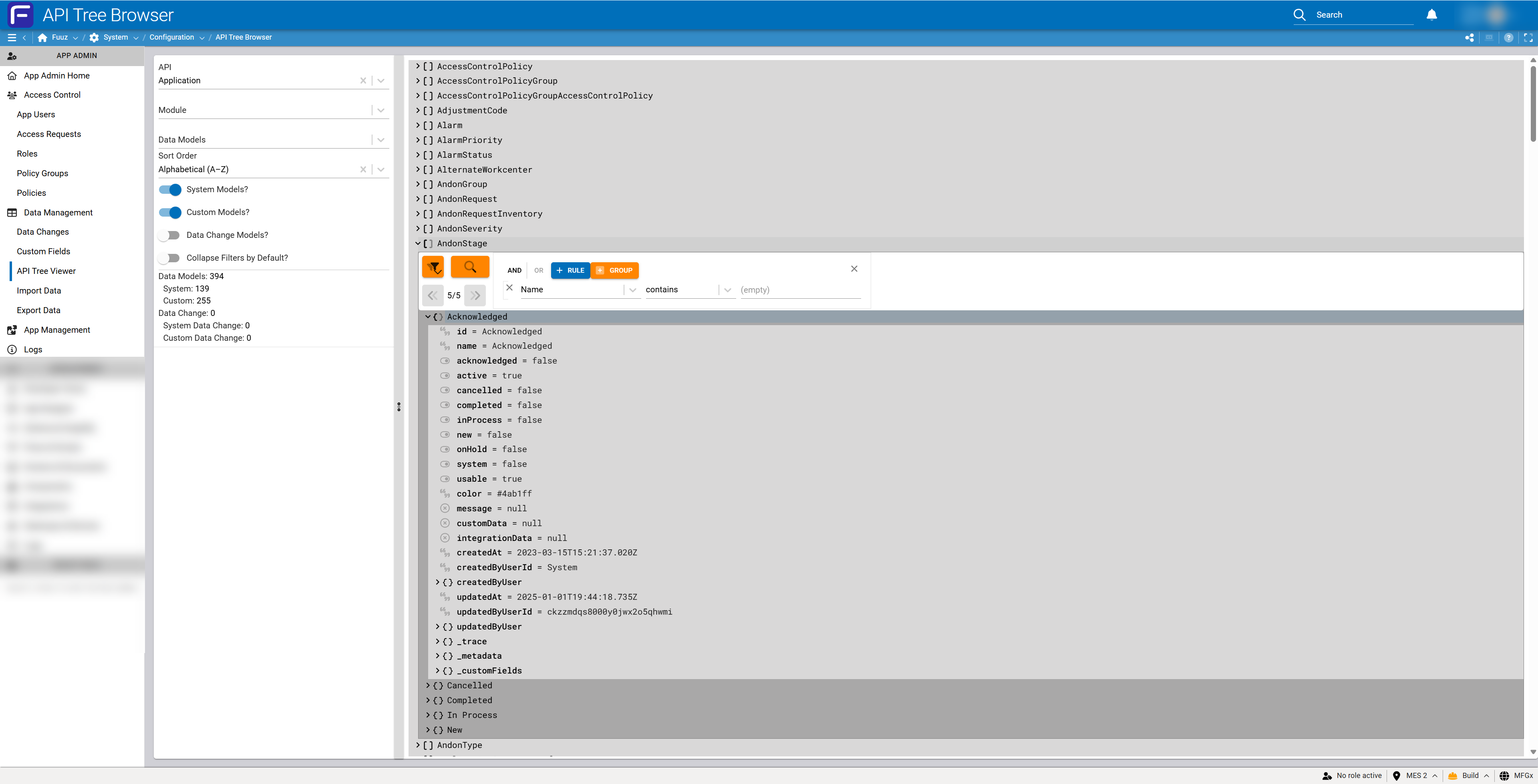Screen dimensions: 1538x784
Task: Toggle System Models switch
Action: pos(170,190)
